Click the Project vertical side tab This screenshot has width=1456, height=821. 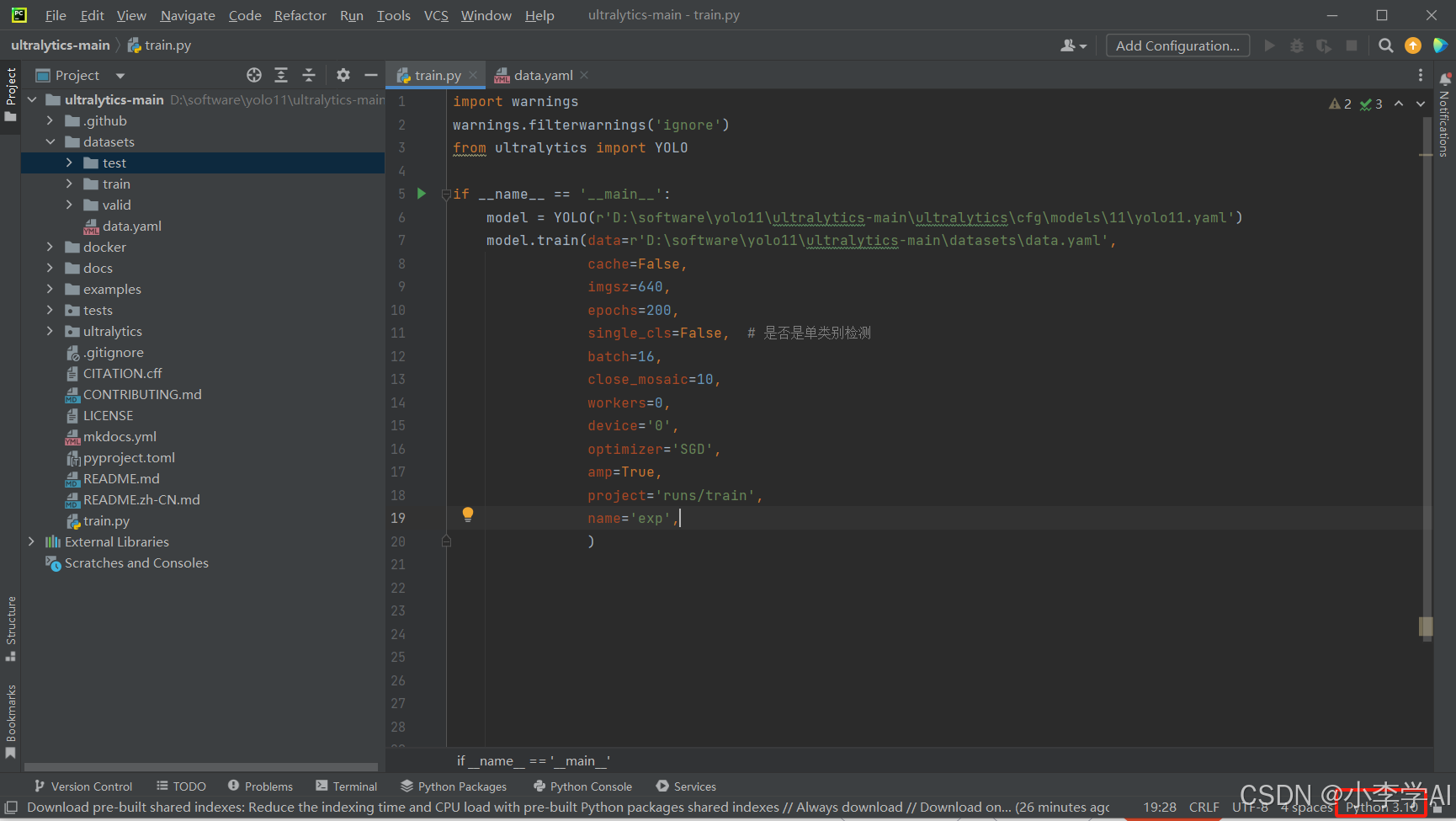click(x=11, y=93)
